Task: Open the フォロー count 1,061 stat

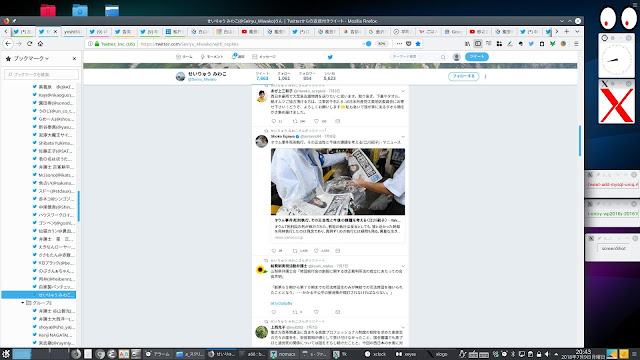Action: [x=284, y=76]
